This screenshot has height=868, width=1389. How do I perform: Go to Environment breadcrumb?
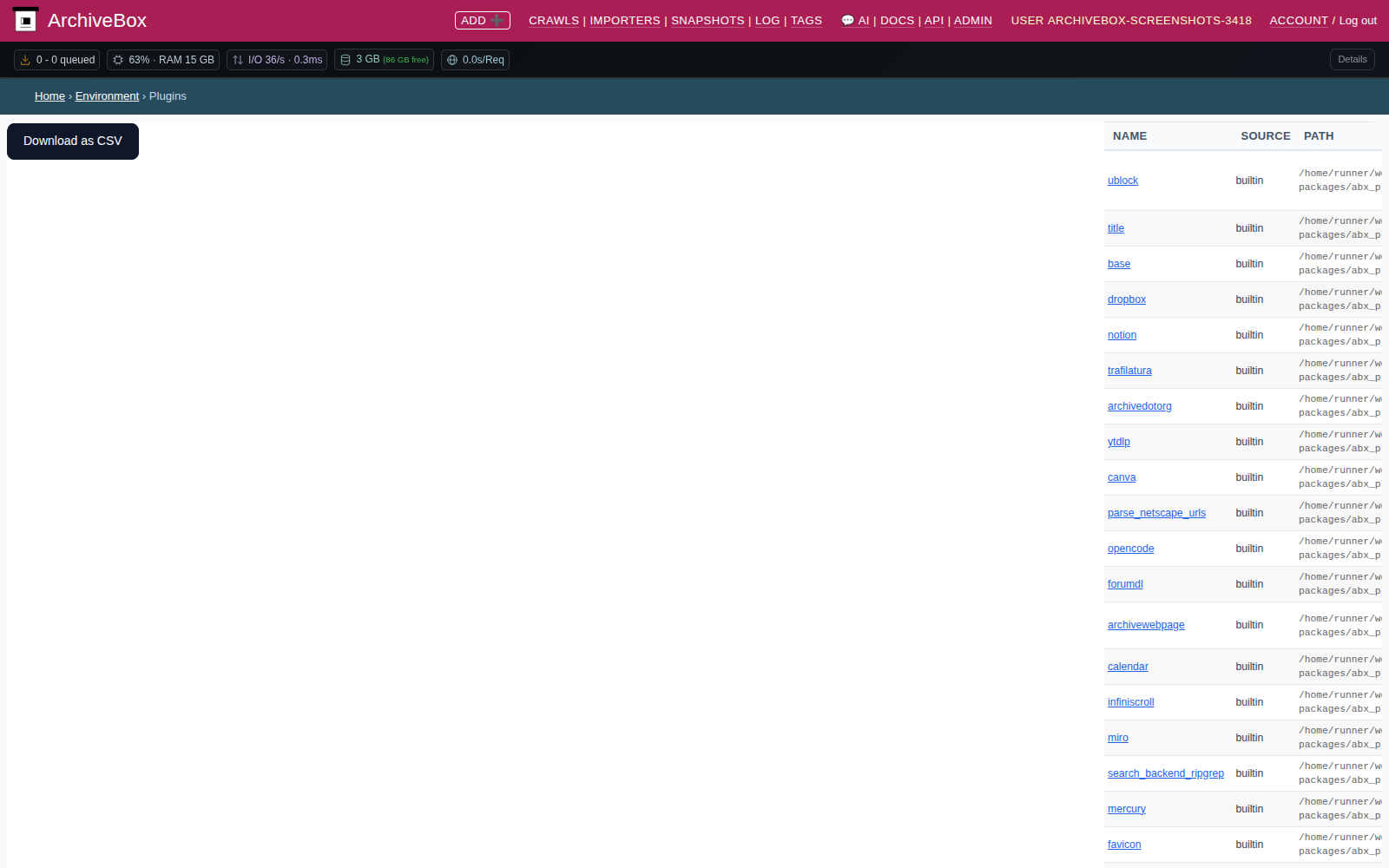click(107, 96)
